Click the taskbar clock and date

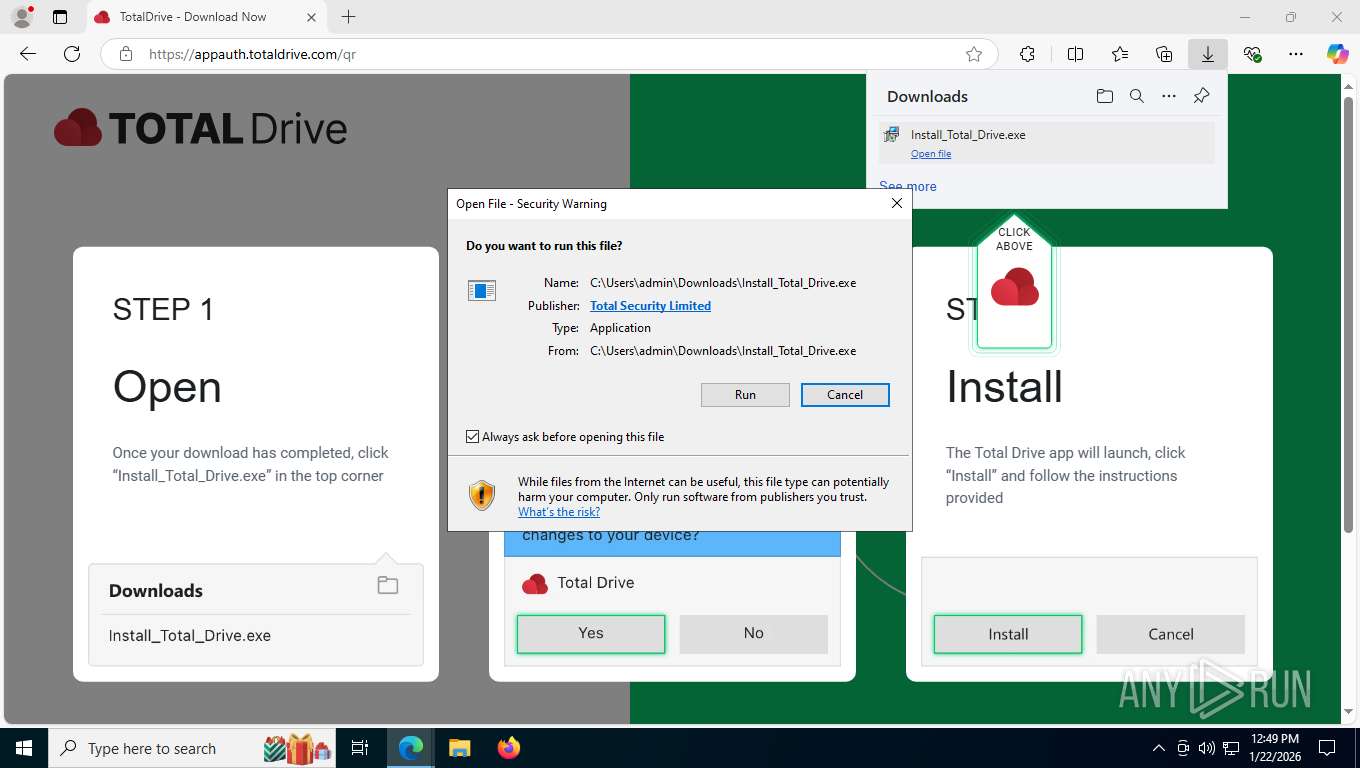tap(1274, 748)
